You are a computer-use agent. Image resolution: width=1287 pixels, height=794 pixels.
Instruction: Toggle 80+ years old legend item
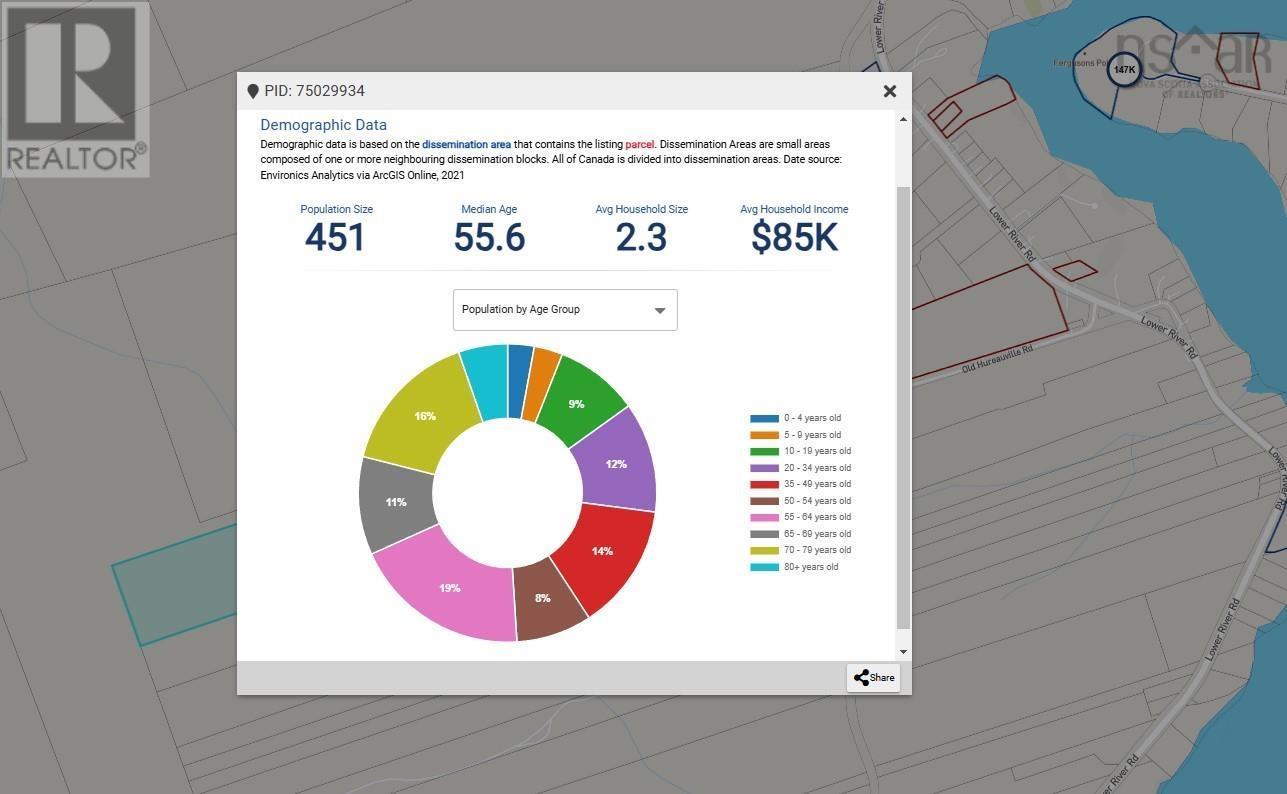click(x=810, y=567)
